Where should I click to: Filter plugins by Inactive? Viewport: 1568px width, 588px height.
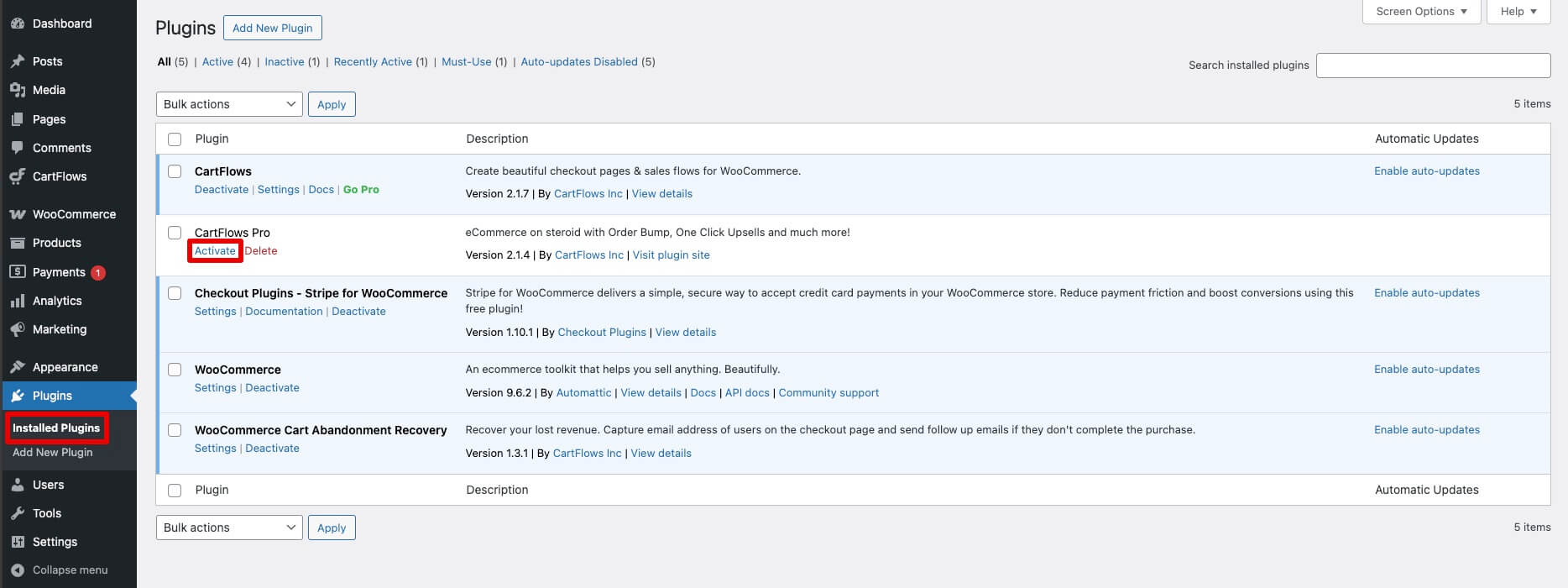[285, 61]
